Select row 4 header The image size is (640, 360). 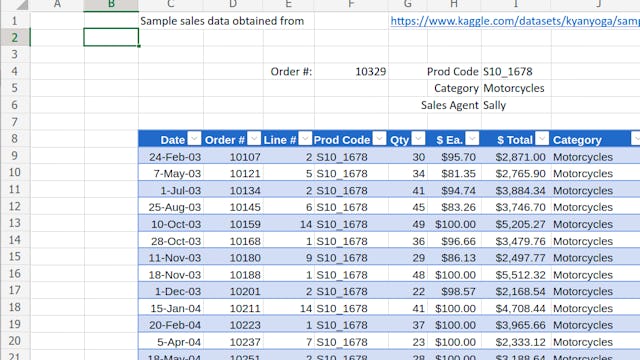tap(15, 71)
